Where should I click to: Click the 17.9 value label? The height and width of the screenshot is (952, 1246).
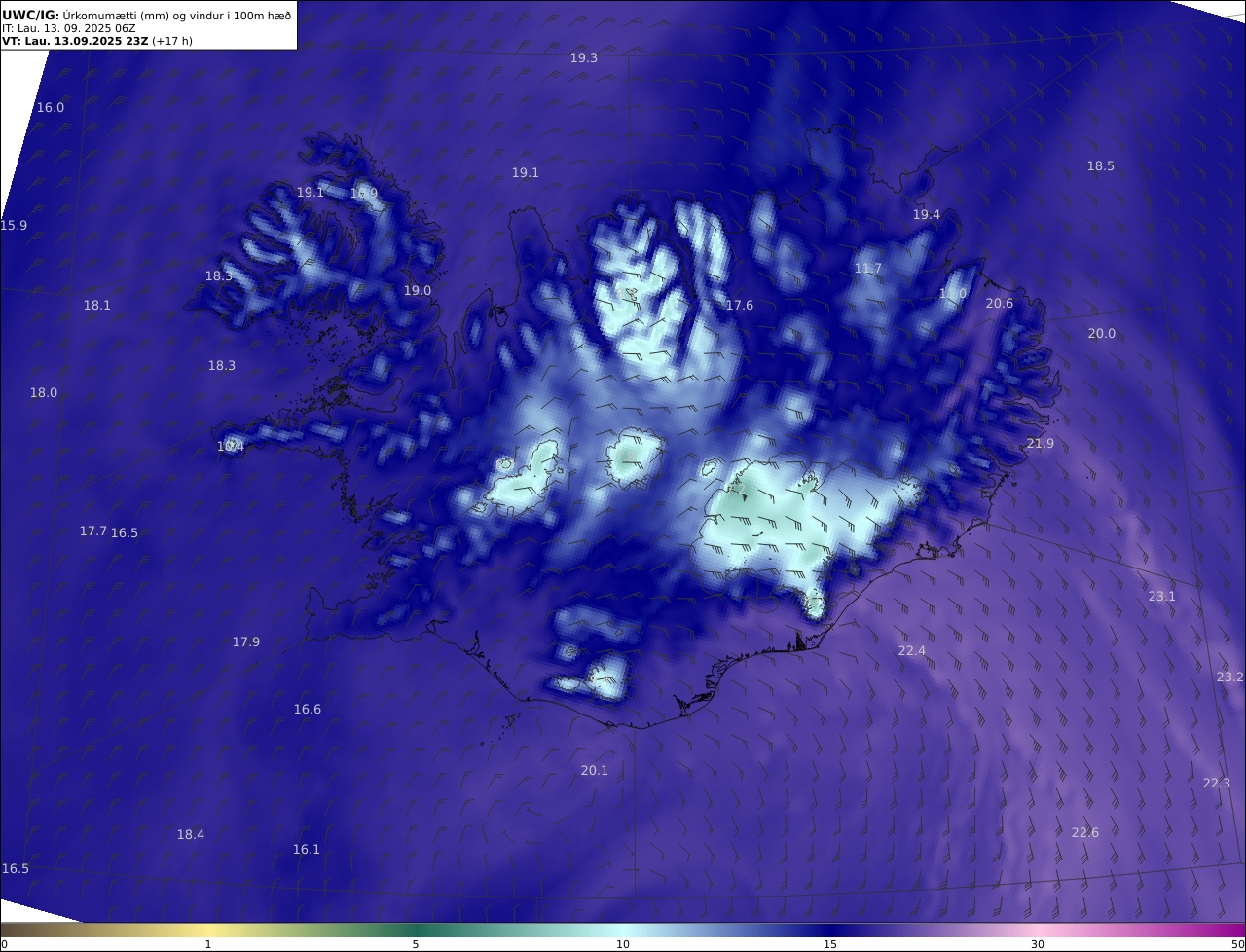tap(246, 642)
